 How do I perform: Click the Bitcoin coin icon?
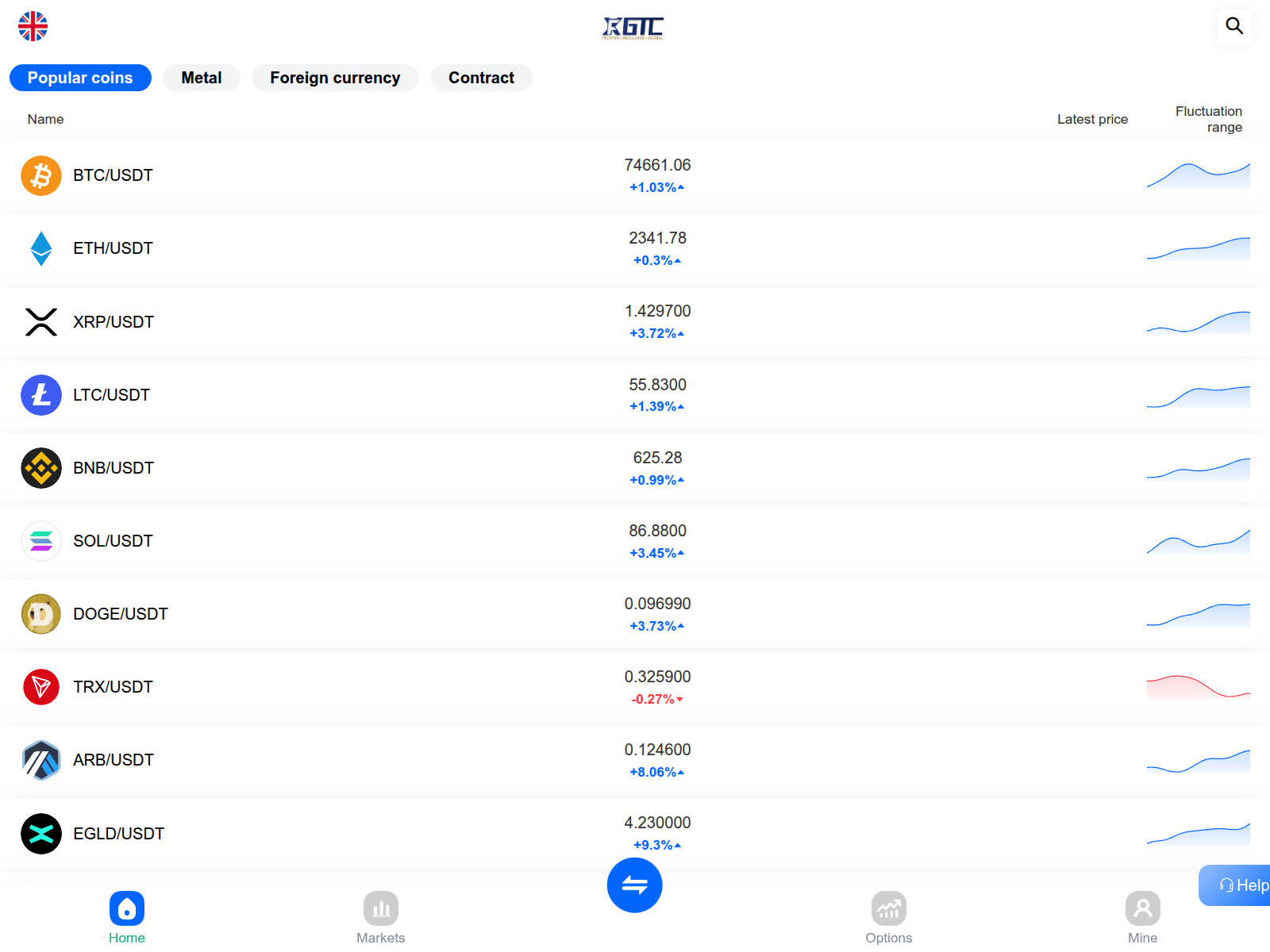(41, 175)
